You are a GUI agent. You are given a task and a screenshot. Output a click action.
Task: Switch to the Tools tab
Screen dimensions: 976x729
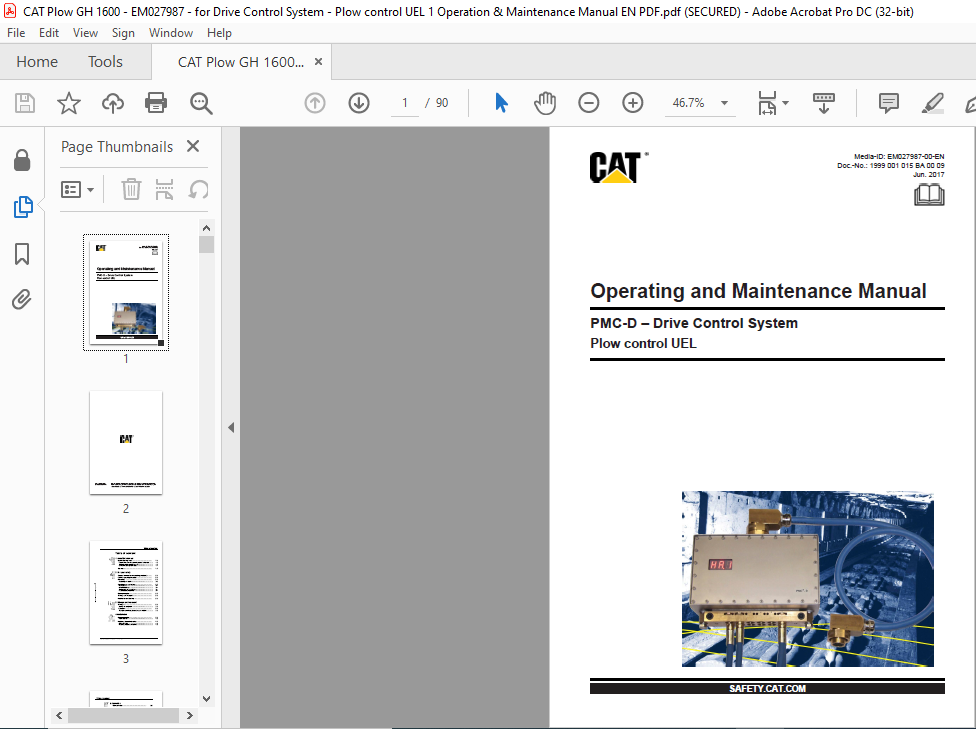[x=105, y=62]
